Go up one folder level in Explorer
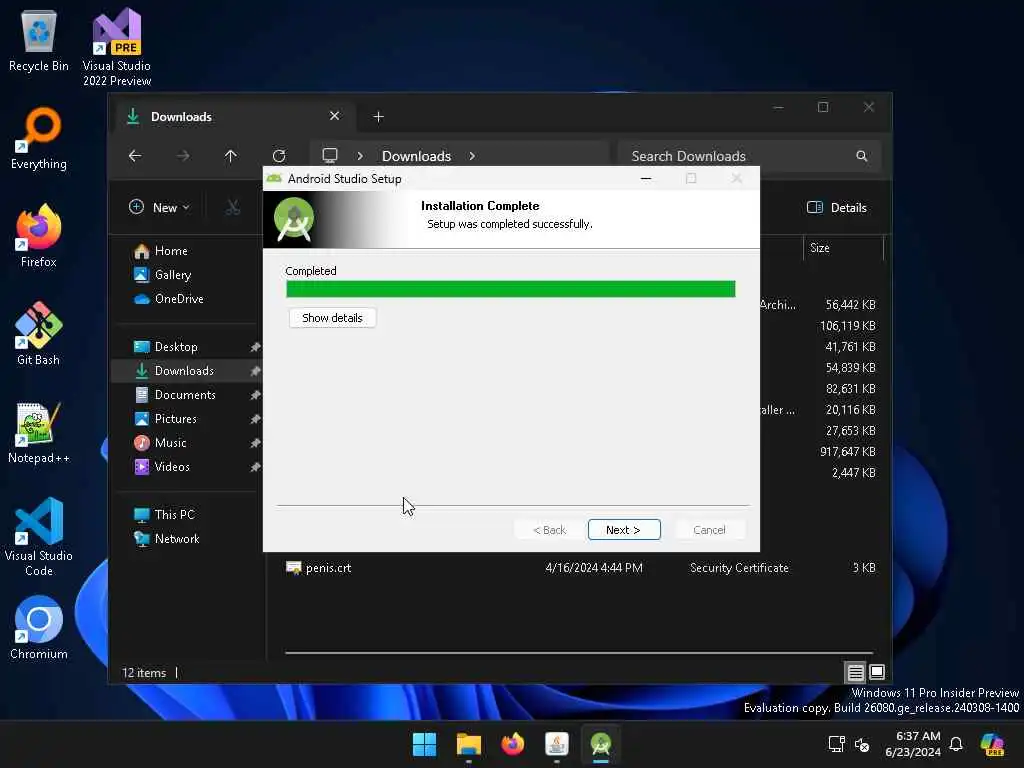 click(x=231, y=156)
